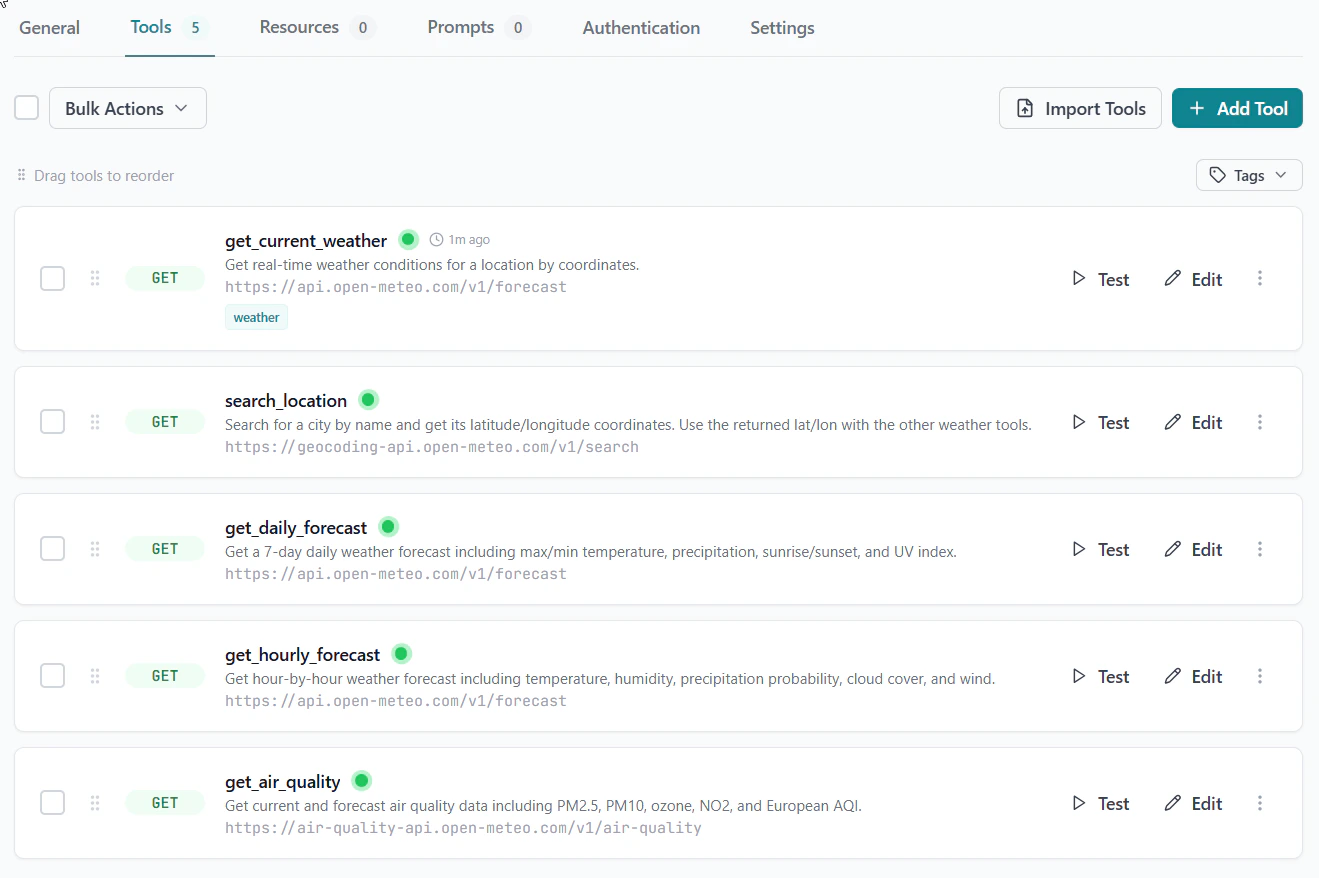Open kebab menu for get_current_weather
This screenshot has width=1319, height=878.
point(1260,279)
